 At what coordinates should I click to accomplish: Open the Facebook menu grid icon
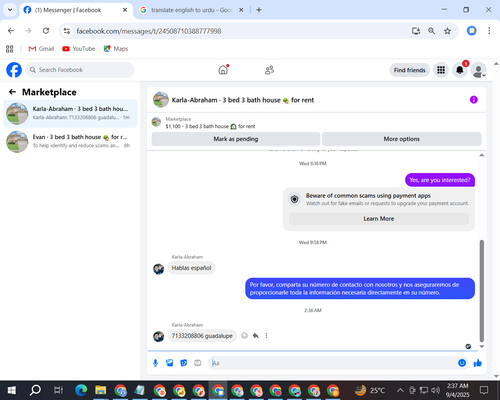441,70
